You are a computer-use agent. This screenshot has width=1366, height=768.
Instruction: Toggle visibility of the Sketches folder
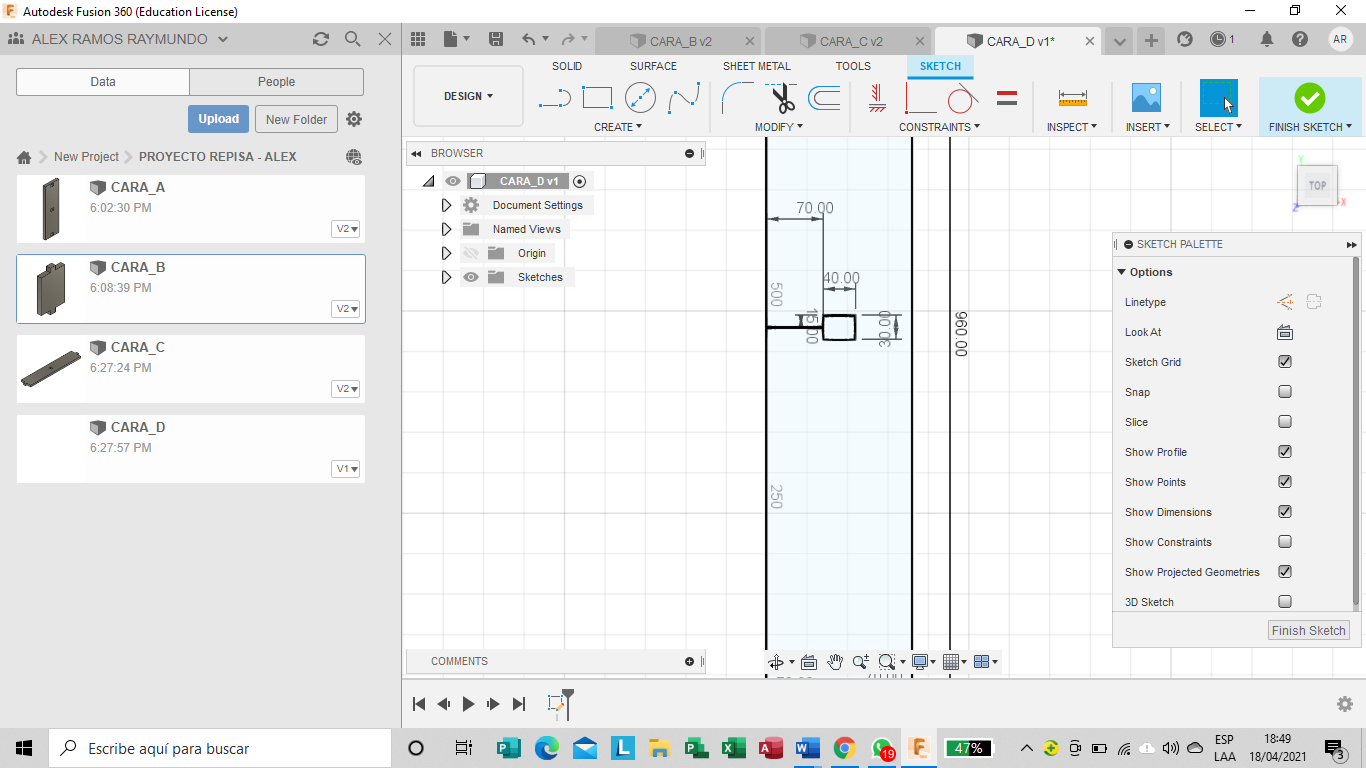(x=471, y=277)
